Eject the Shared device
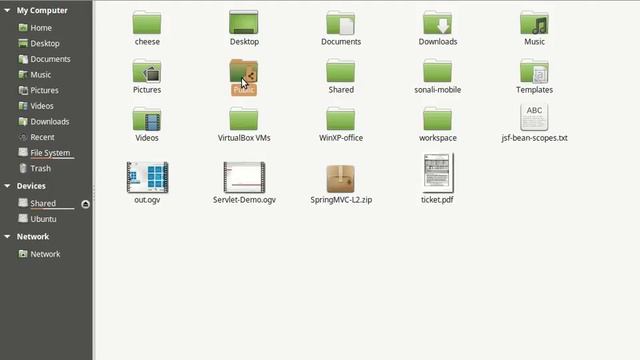 pos(85,204)
